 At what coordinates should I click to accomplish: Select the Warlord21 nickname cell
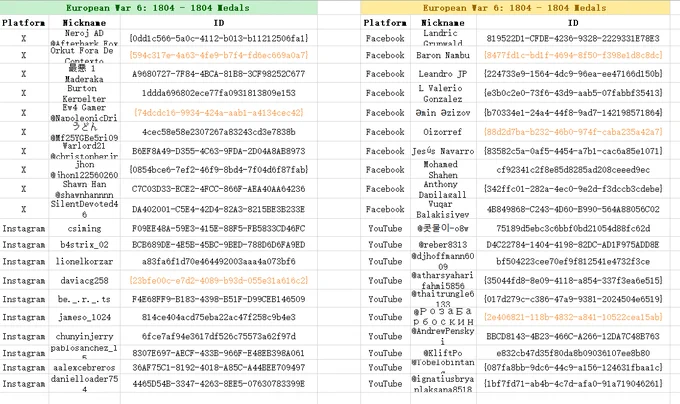coord(84,151)
